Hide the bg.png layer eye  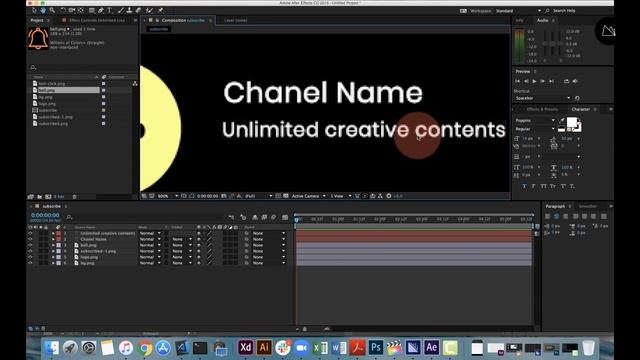click(30, 263)
